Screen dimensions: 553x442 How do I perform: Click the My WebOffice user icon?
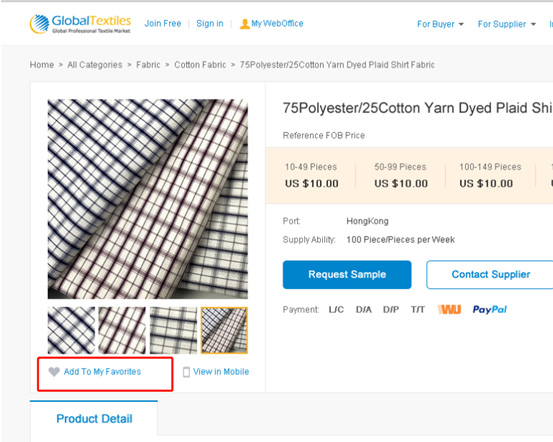(x=244, y=24)
